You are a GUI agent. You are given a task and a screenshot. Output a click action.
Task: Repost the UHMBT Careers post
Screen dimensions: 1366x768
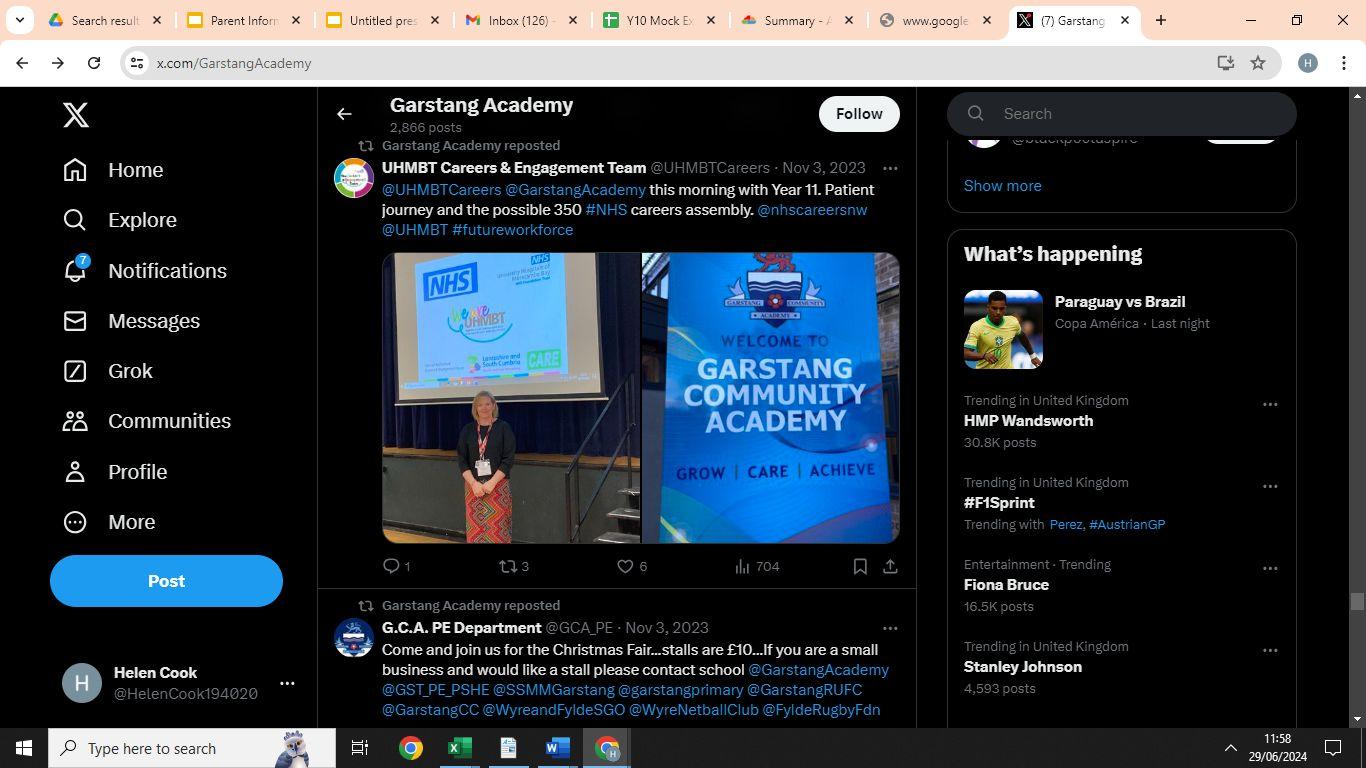[x=514, y=566]
